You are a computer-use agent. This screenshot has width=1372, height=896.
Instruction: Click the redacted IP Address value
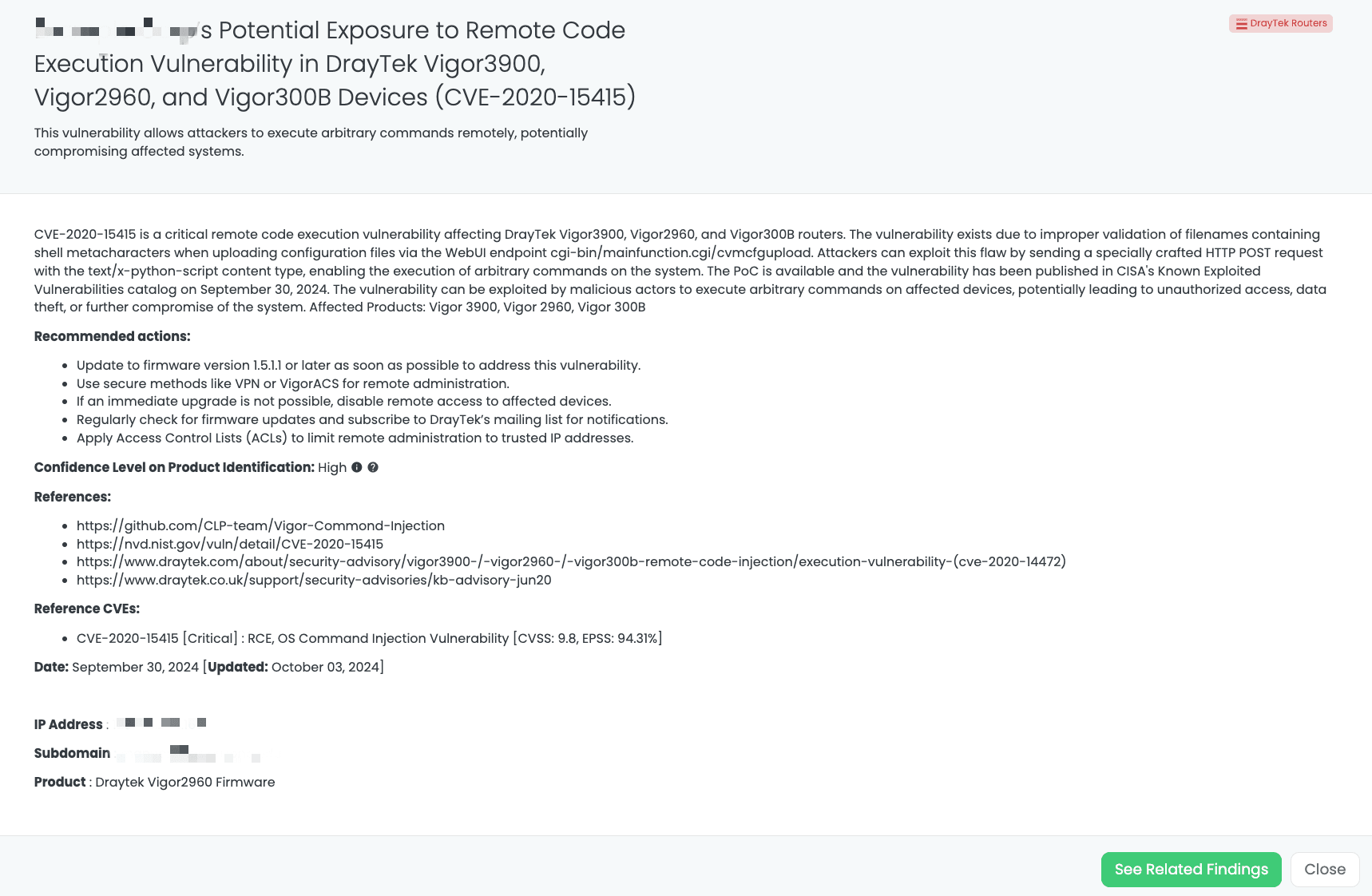tap(161, 723)
